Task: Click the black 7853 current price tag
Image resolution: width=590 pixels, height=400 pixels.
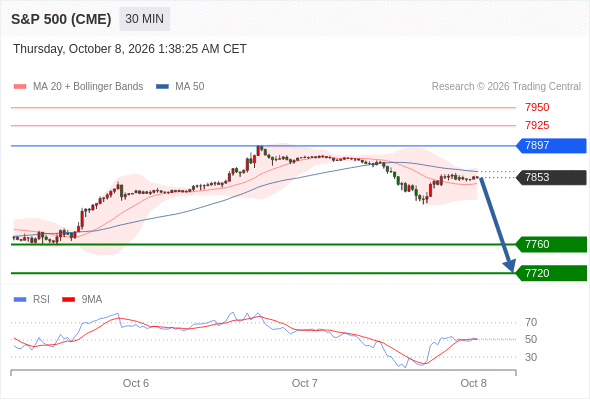Action: (551, 177)
